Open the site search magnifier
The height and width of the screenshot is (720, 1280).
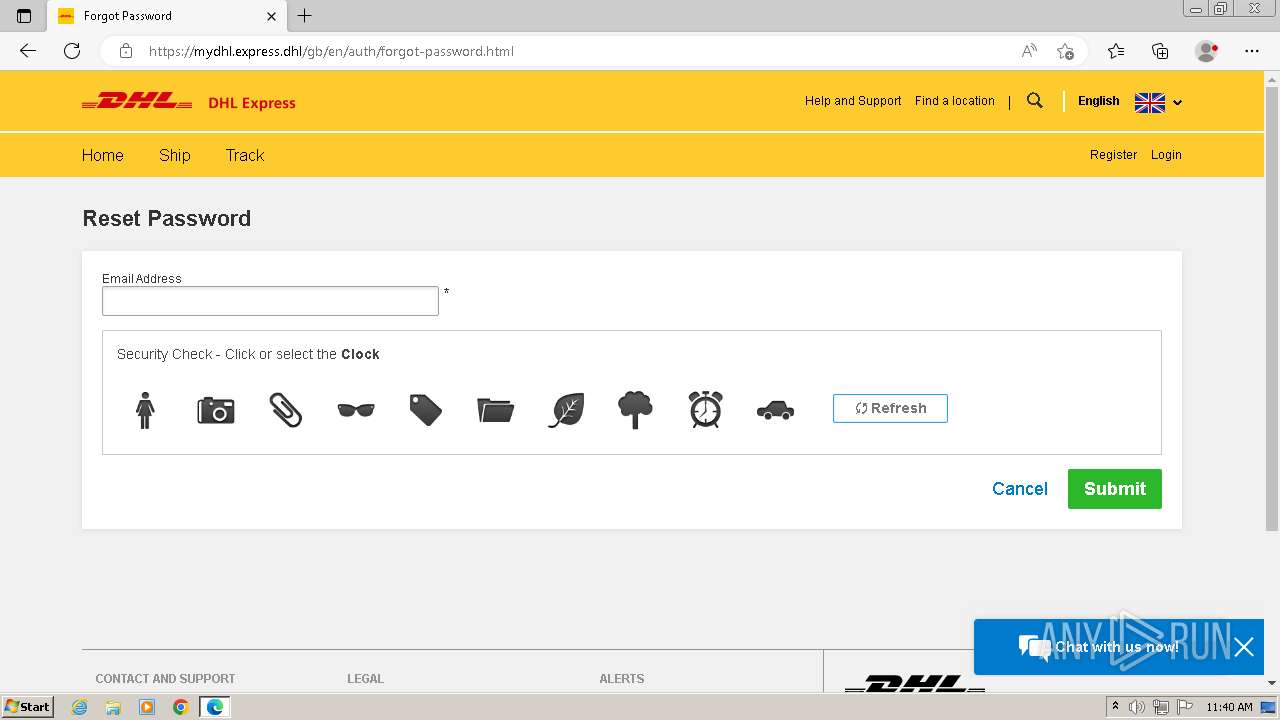click(x=1035, y=101)
